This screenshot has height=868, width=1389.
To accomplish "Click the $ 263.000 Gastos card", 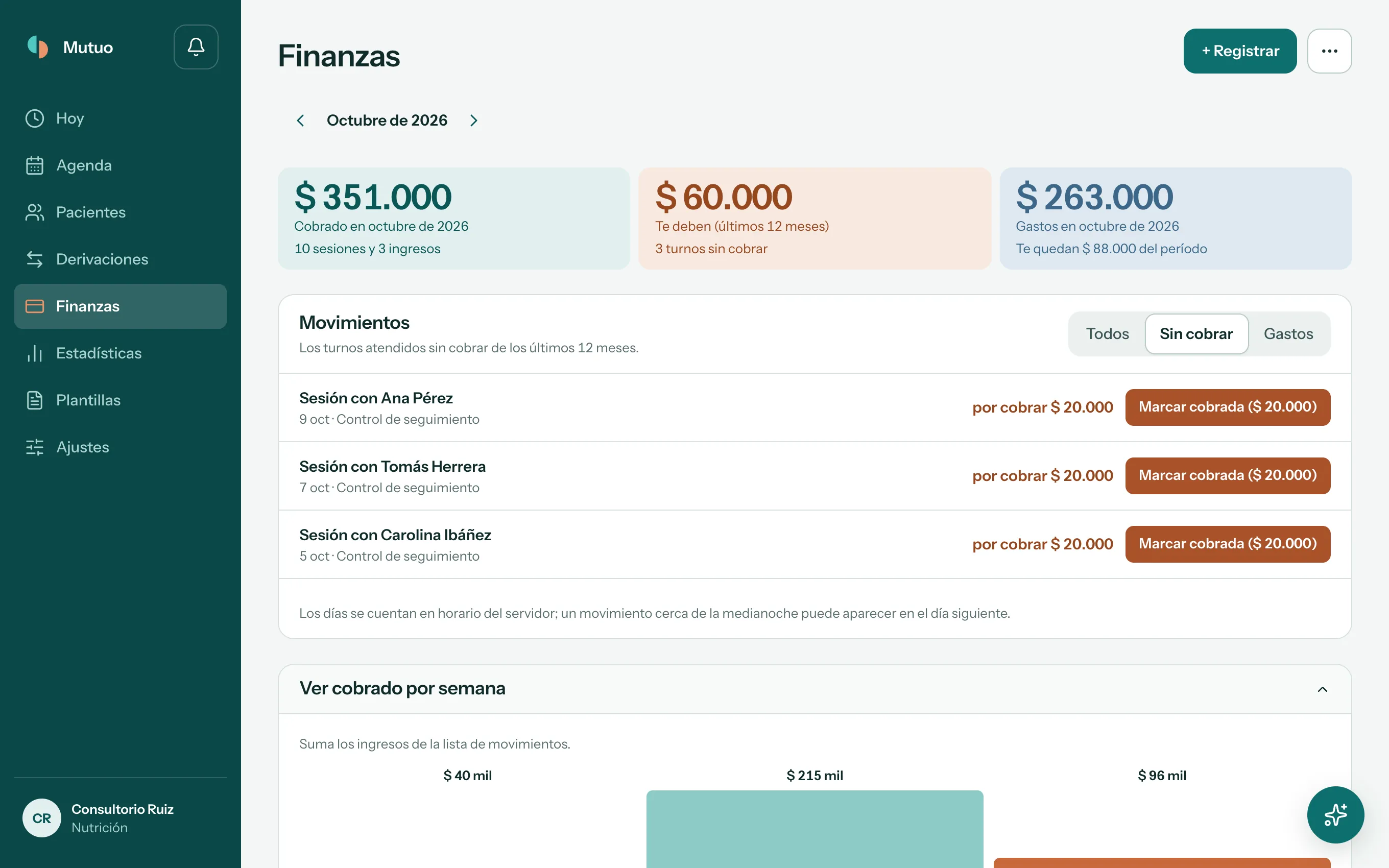I will [x=1176, y=218].
